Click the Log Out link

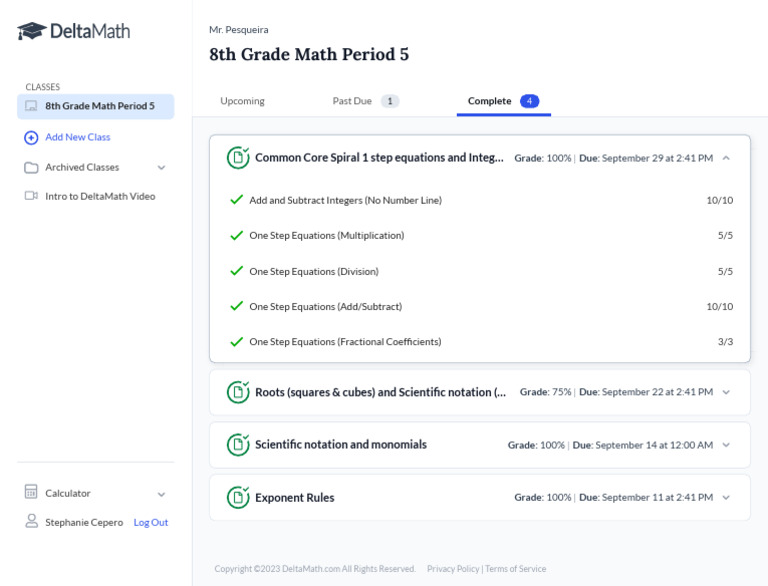tap(151, 522)
